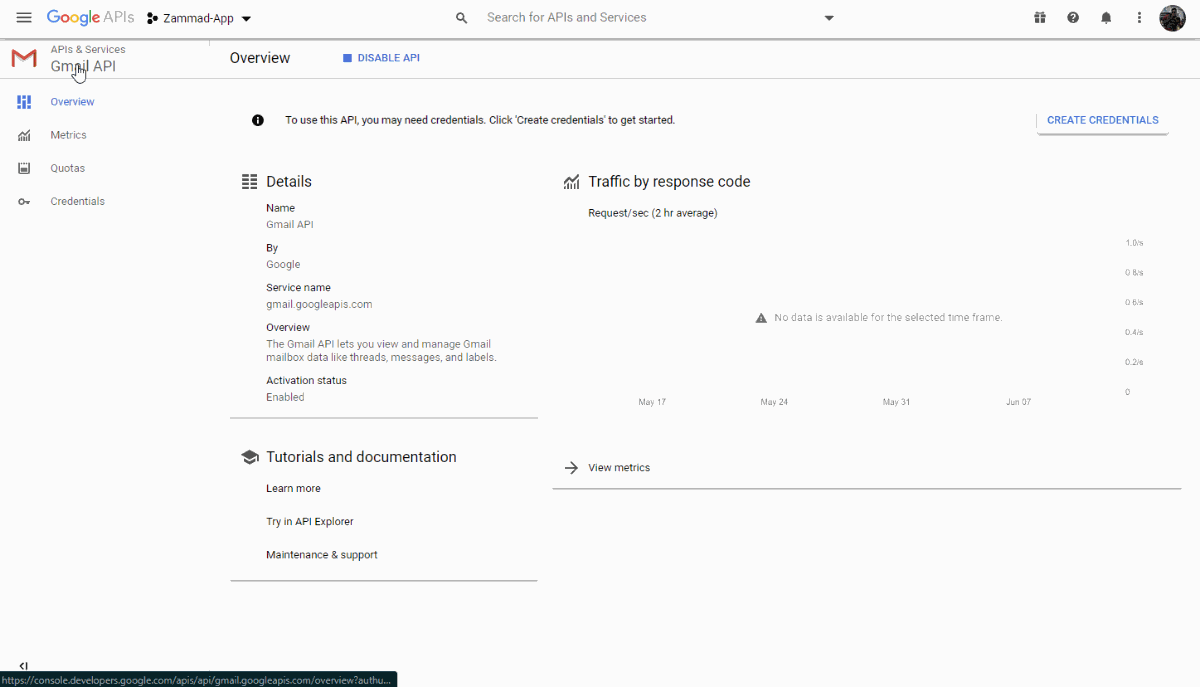Click the Traffic by response code heading
Viewport: 1200px width, 687px height.
[x=669, y=182]
